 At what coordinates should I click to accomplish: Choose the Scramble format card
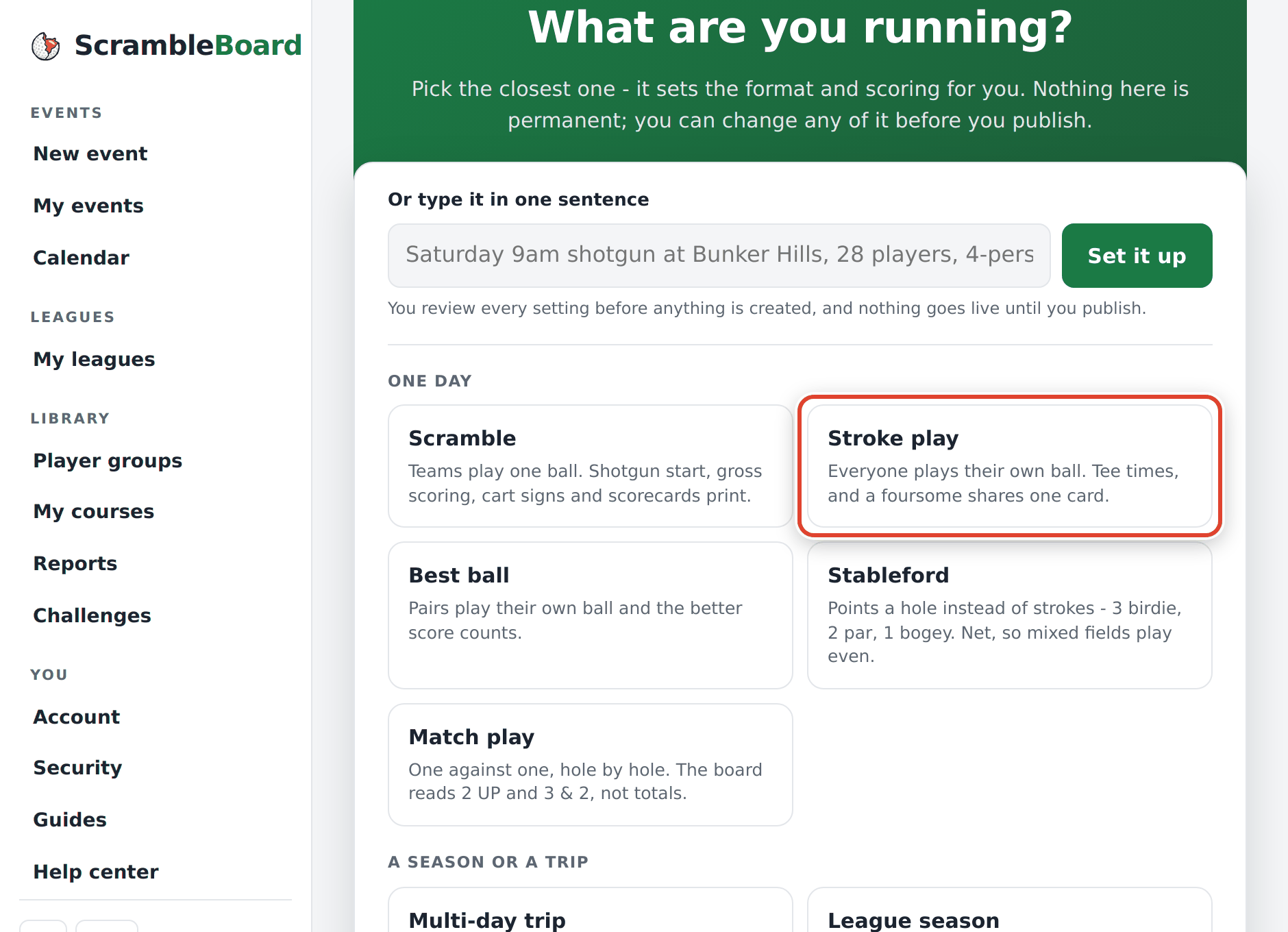point(591,466)
